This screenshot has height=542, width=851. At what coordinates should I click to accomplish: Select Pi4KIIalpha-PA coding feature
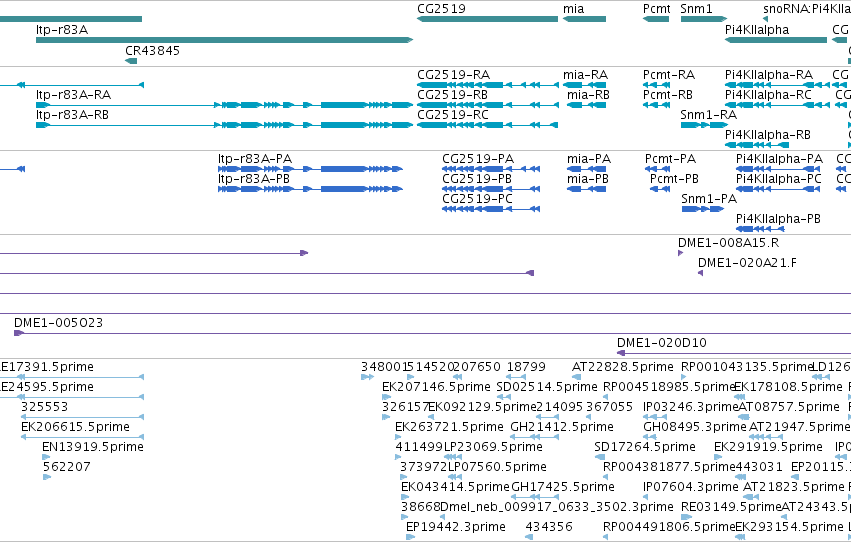(x=778, y=169)
